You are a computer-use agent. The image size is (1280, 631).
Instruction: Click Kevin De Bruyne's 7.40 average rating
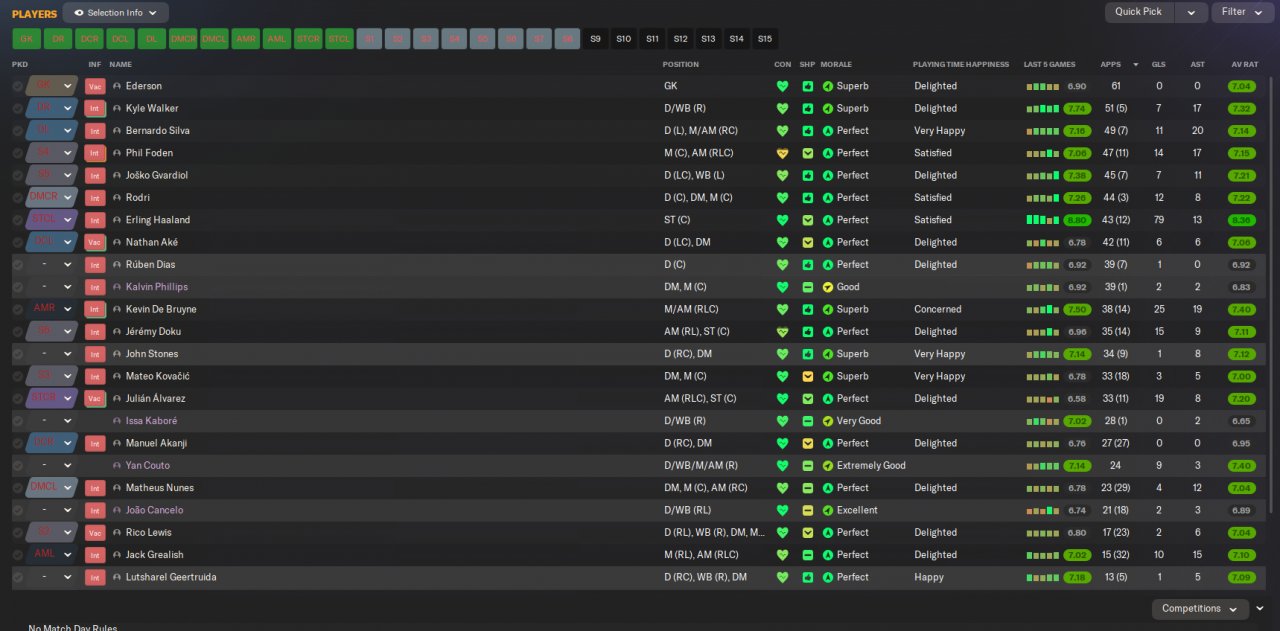pos(1242,309)
